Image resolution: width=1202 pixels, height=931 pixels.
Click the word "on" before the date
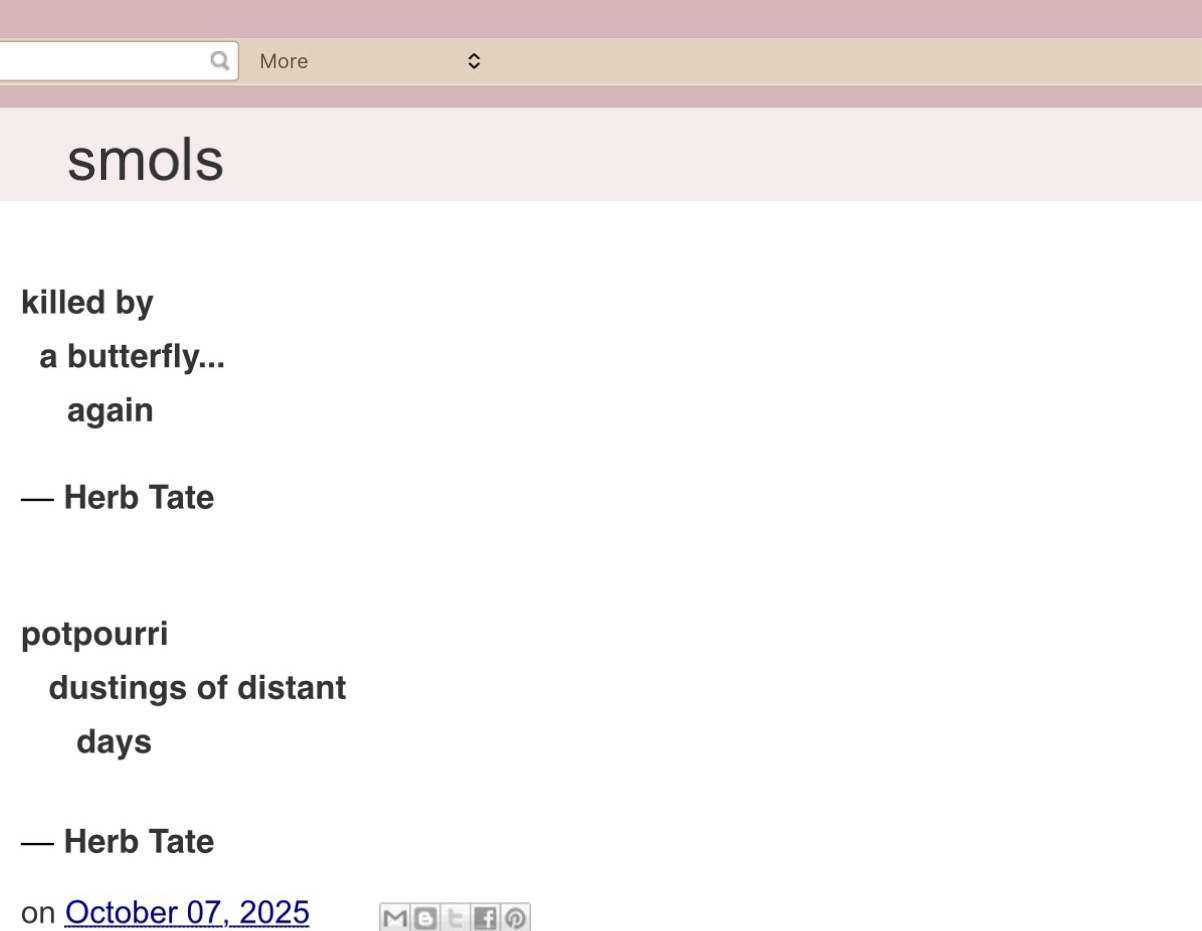pos(38,914)
